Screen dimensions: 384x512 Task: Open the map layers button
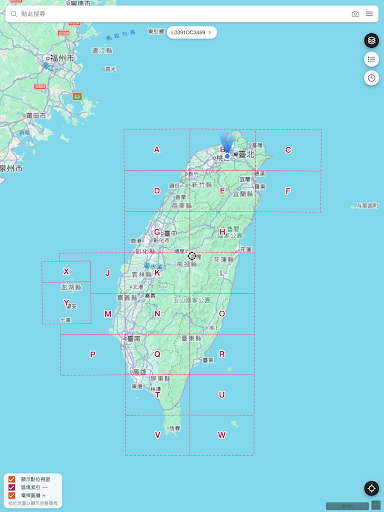371,41
